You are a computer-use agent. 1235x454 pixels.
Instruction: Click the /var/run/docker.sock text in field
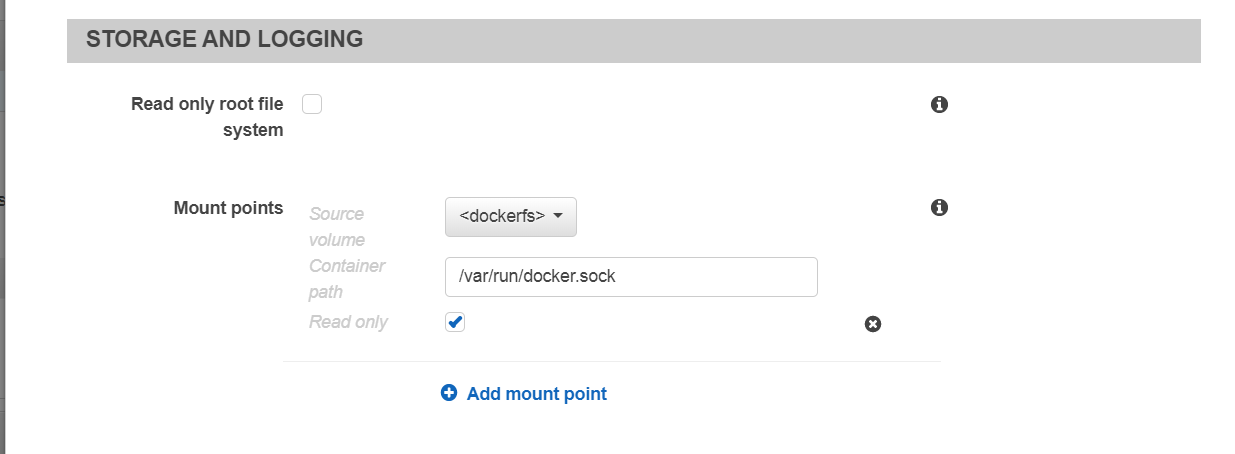pos(537,277)
